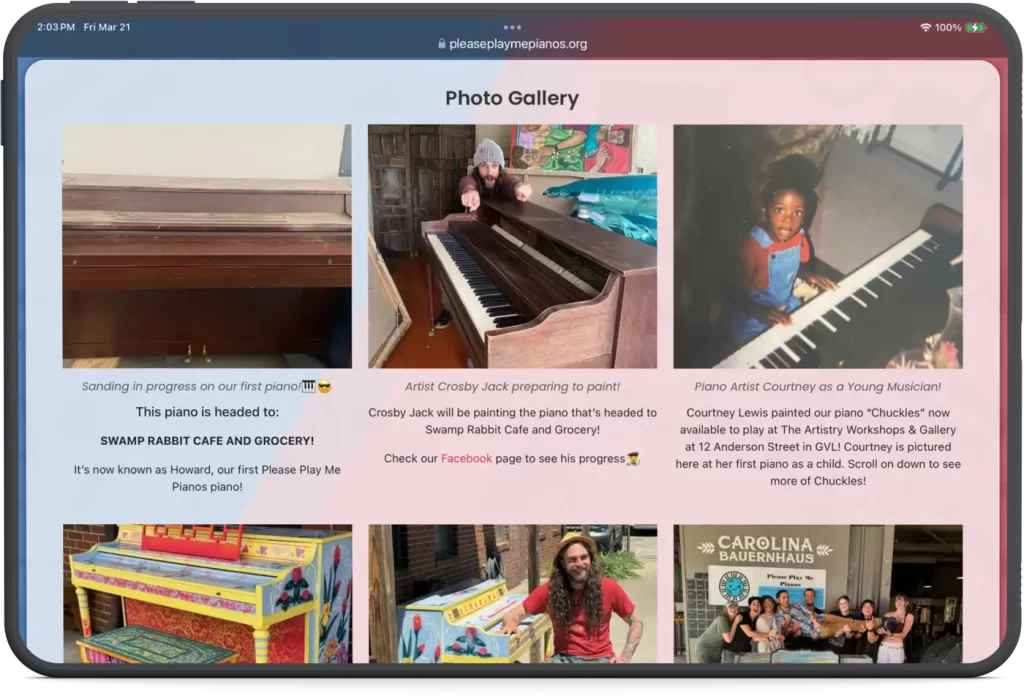The image size is (1024, 699).
Task: Tap the sunglasses emoji in the sanding caption
Action: [323, 386]
